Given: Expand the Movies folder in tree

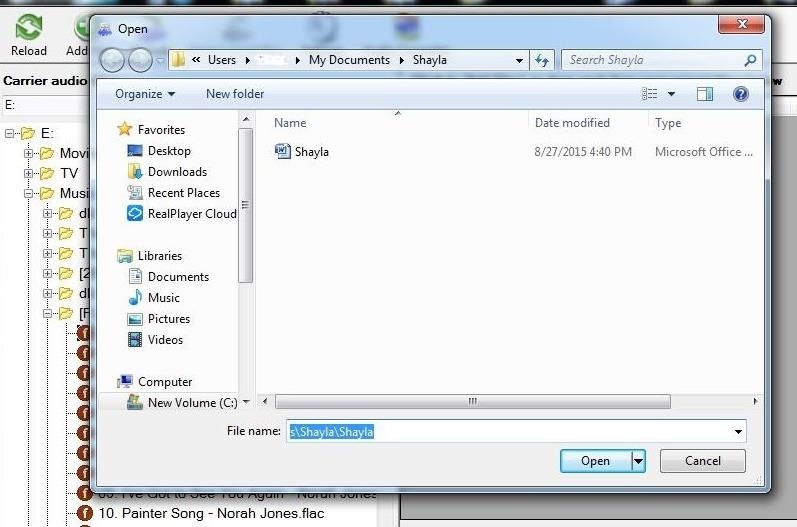Looking at the screenshot, I should [x=29, y=153].
